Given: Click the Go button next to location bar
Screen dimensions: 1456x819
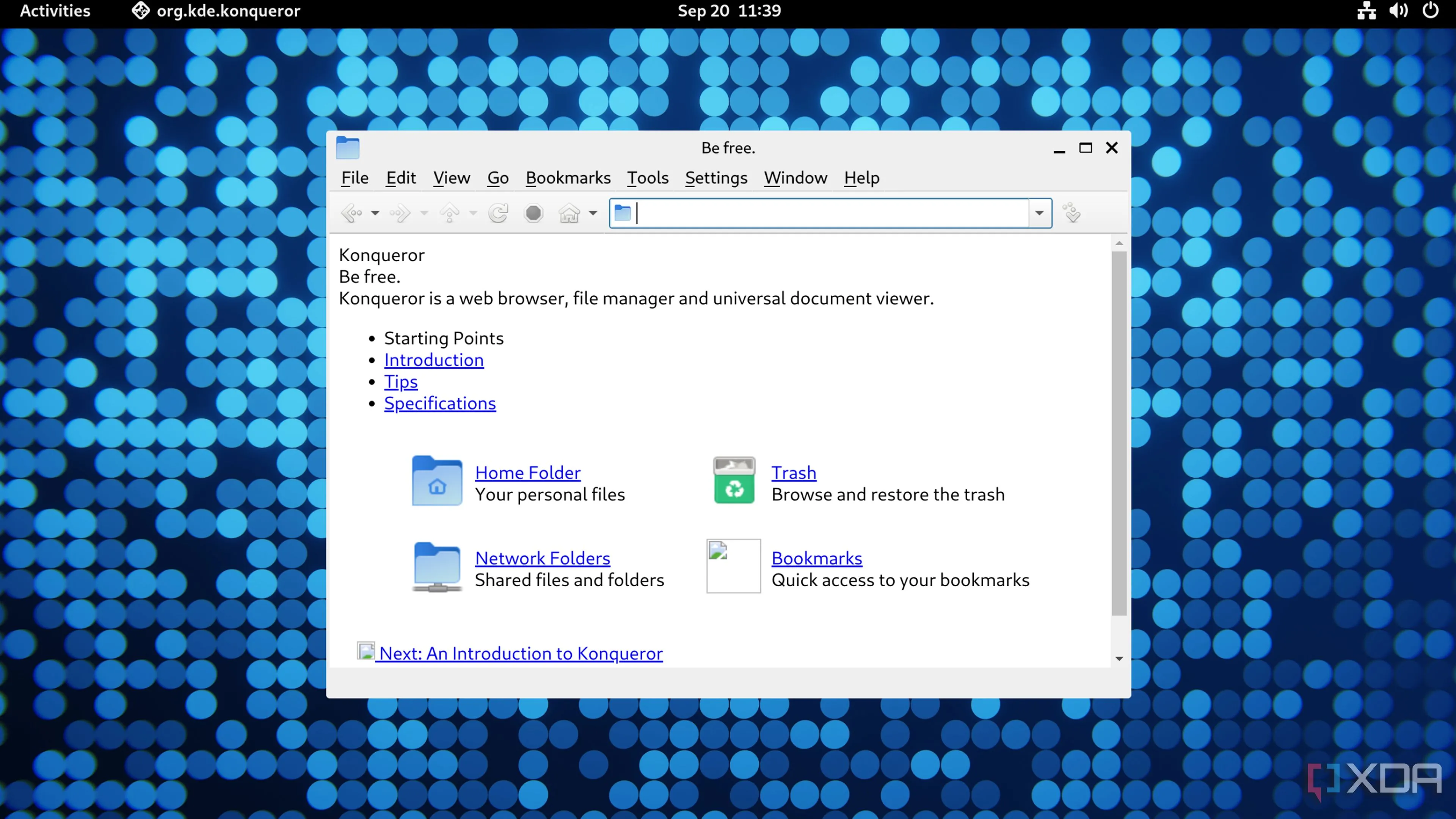Looking at the screenshot, I should [1072, 213].
